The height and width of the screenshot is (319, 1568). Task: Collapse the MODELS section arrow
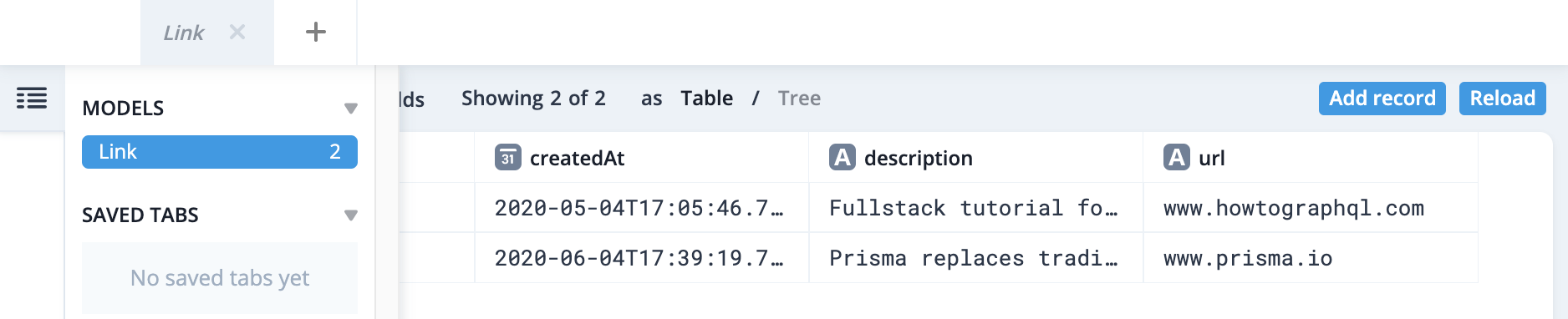[351, 109]
